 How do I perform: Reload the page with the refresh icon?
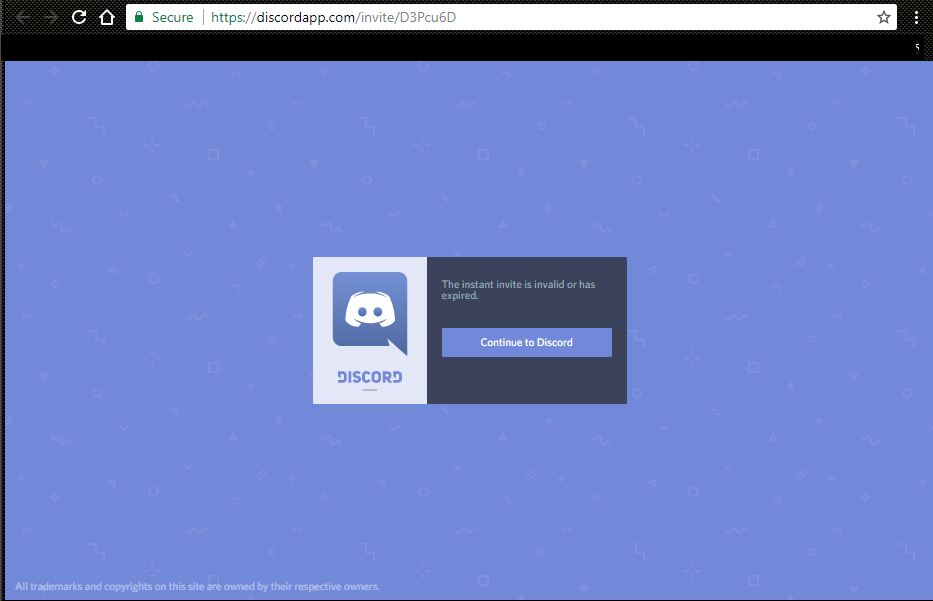click(79, 17)
